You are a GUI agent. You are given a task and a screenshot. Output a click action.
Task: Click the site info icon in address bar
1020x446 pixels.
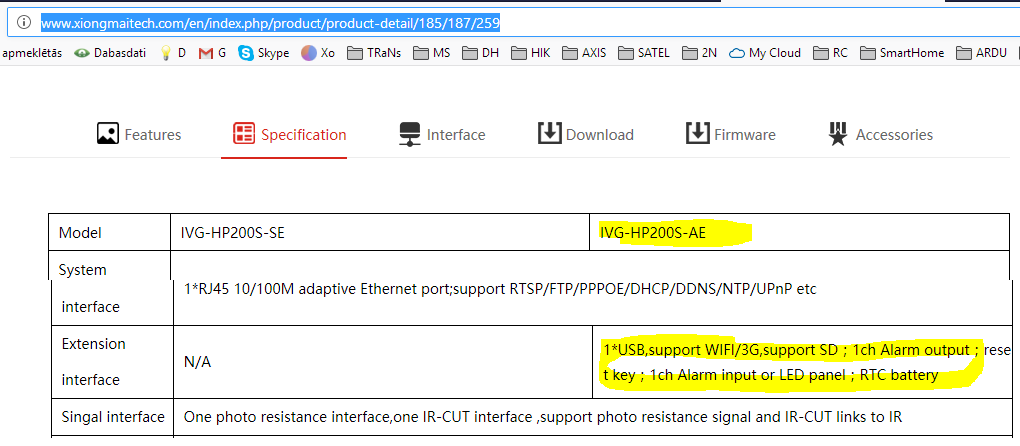point(24,21)
